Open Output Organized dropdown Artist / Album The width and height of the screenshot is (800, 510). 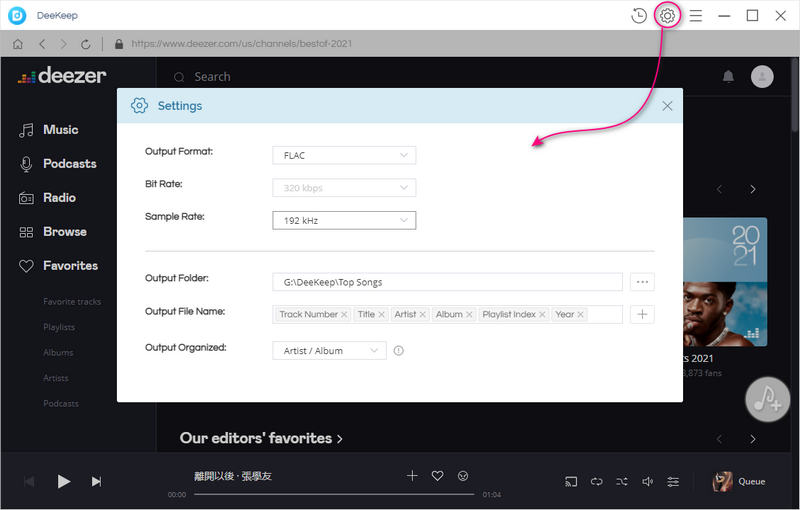tap(329, 350)
